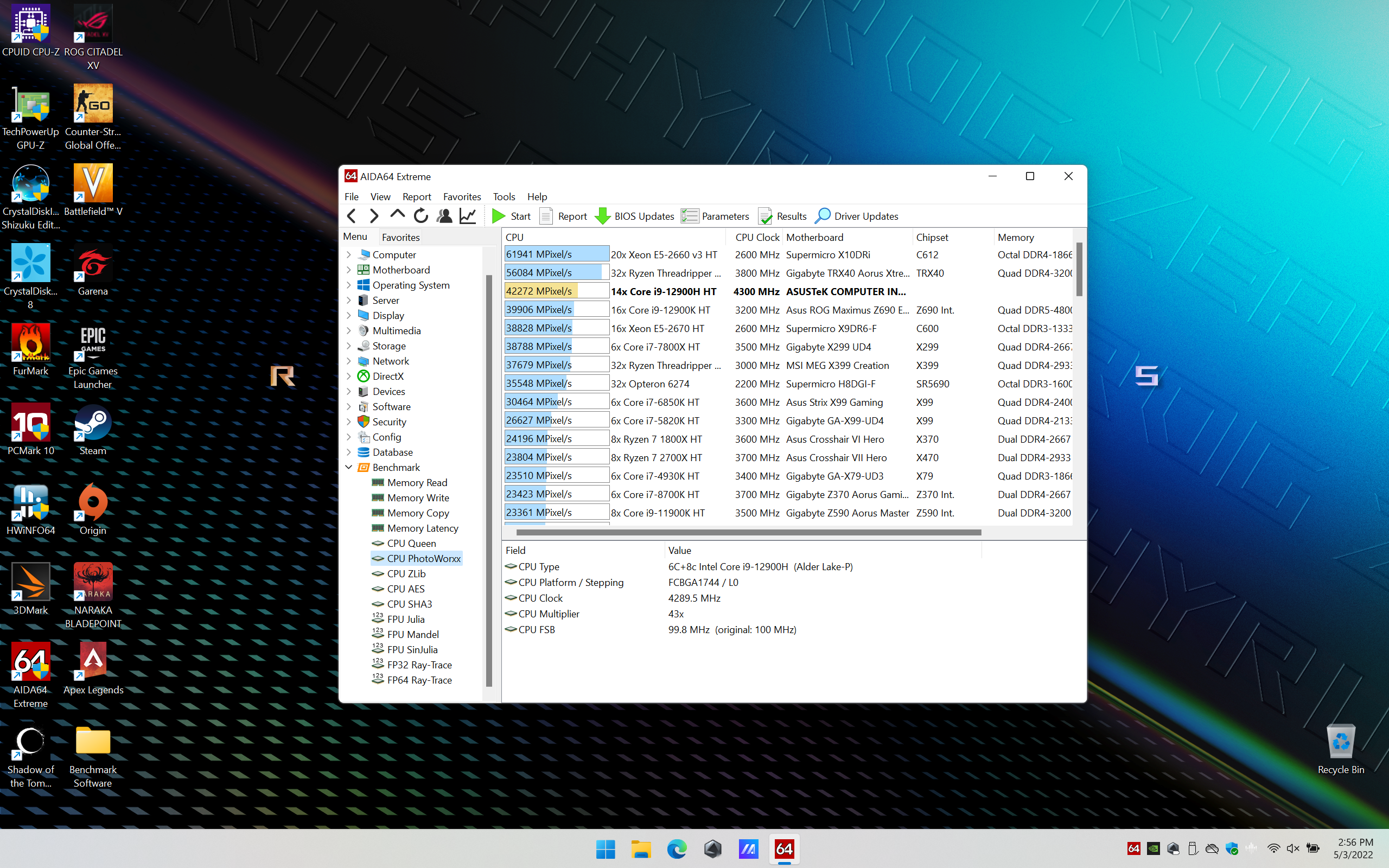Click the AIDA64 system tray icon

[1133, 848]
